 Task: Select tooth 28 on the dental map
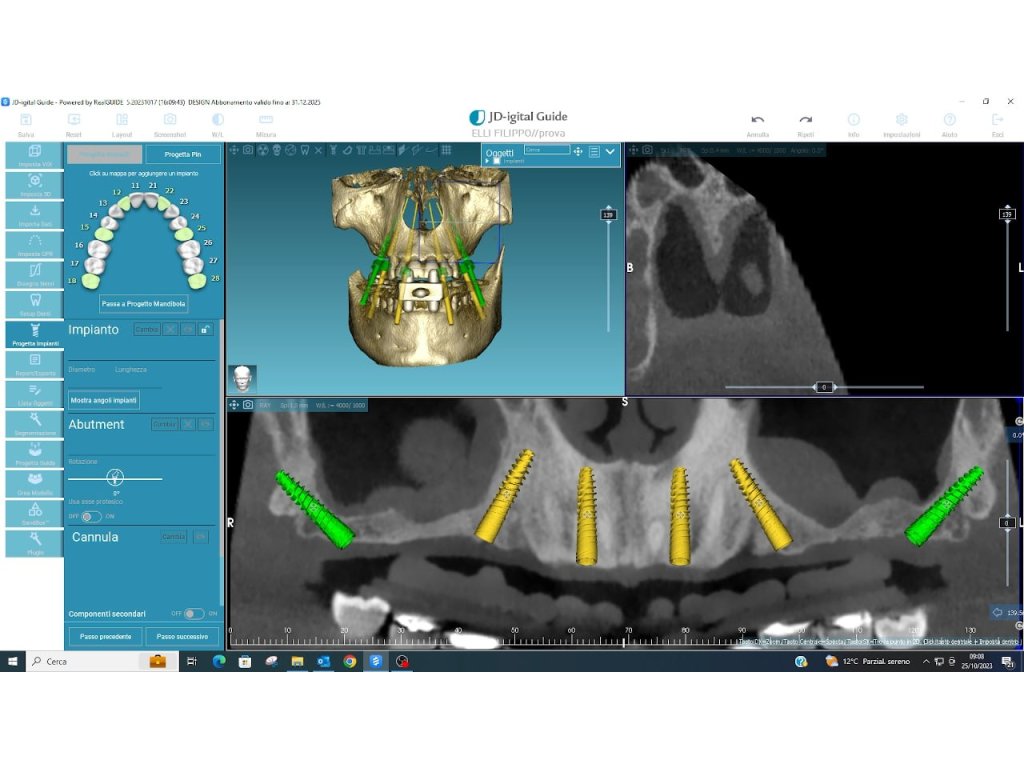(x=197, y=281)
